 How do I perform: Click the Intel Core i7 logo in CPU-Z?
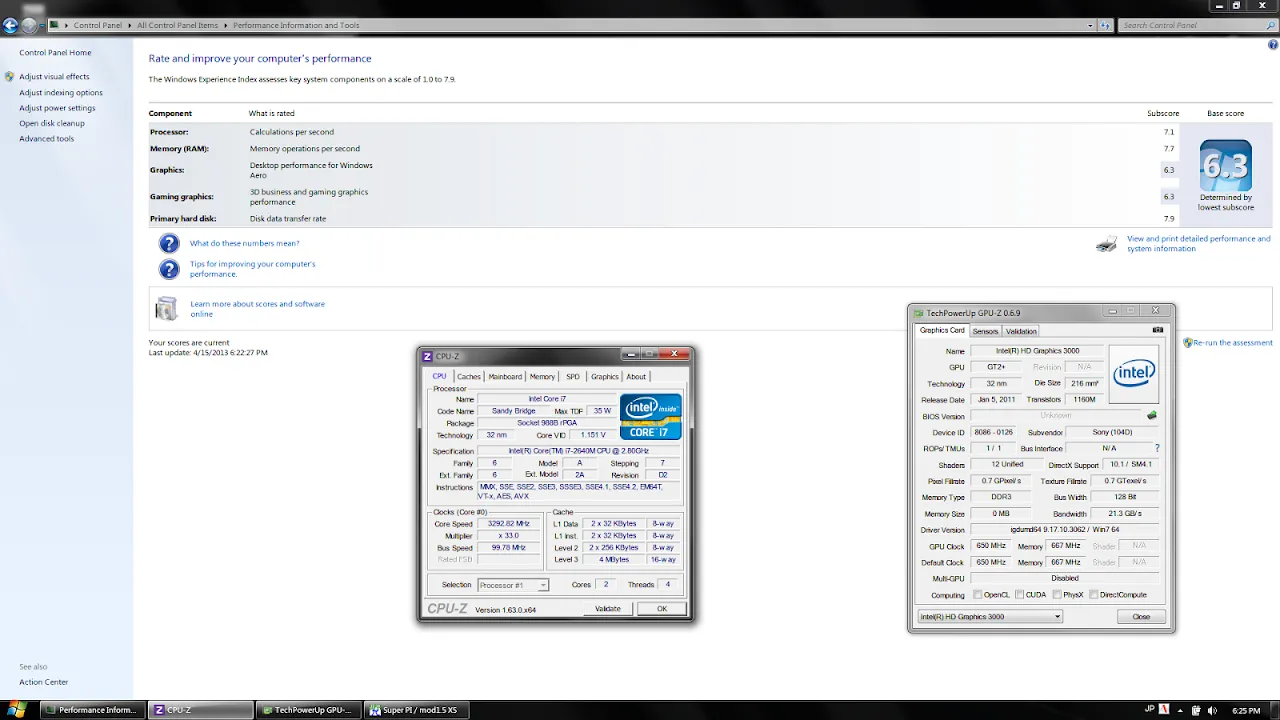click(650, 417)
